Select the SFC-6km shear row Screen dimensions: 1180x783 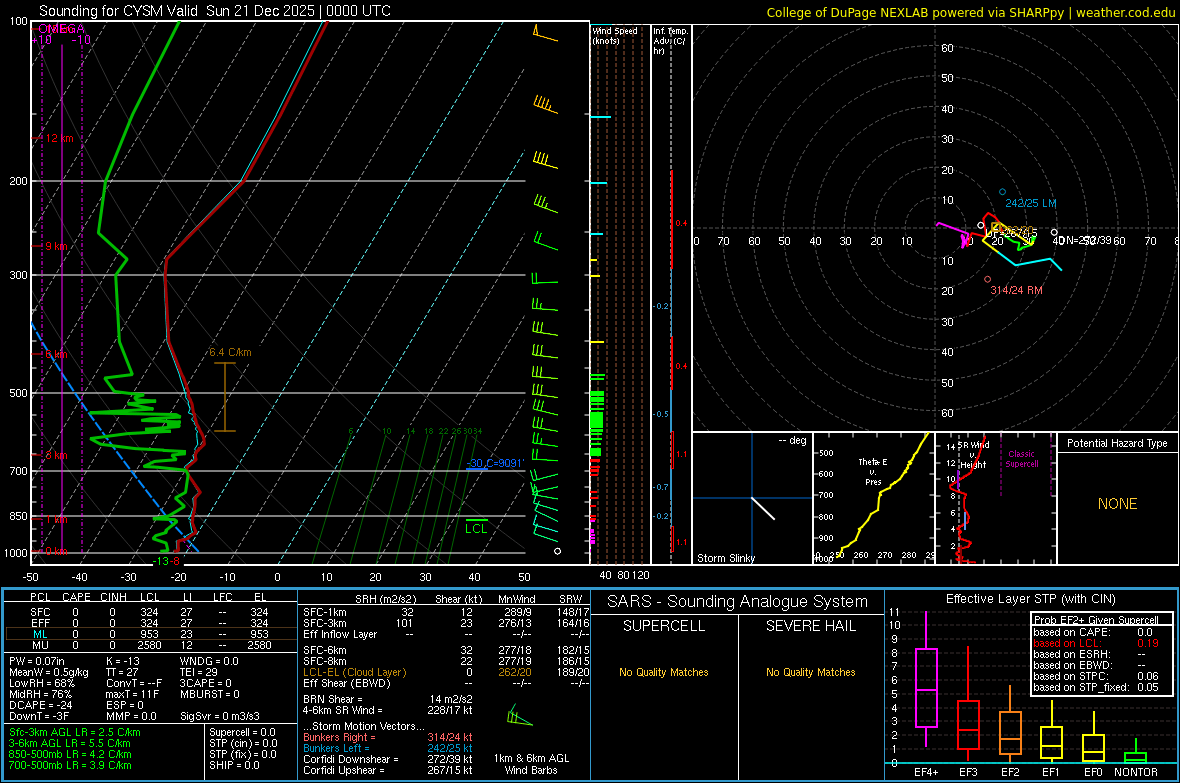pos(446,650)
